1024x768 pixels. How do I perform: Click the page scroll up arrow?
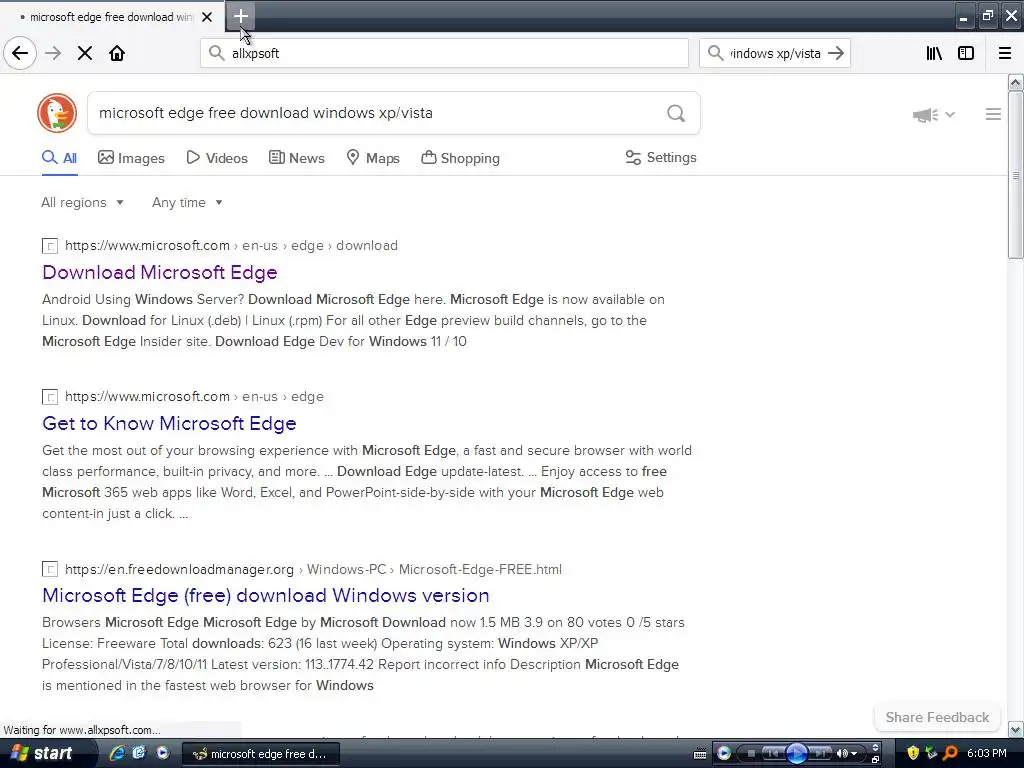[1015, 82]
